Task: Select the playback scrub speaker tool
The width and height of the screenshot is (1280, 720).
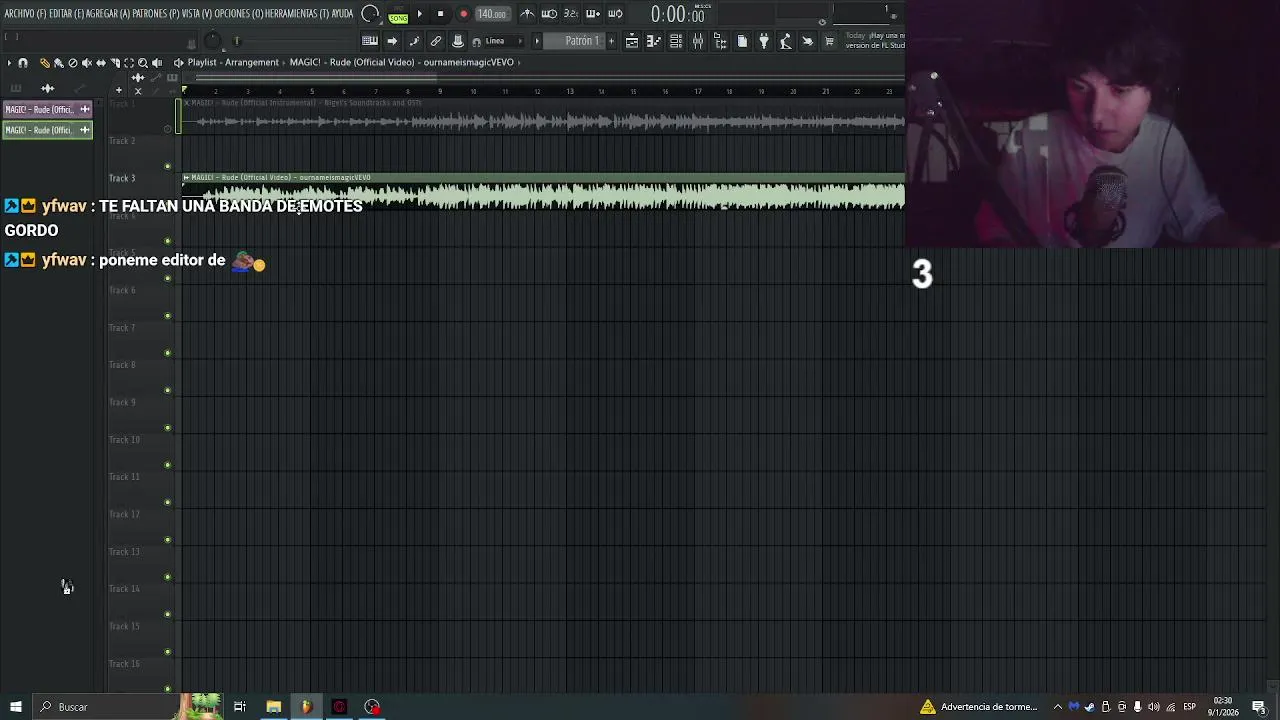Action: [x=156, y=63]
